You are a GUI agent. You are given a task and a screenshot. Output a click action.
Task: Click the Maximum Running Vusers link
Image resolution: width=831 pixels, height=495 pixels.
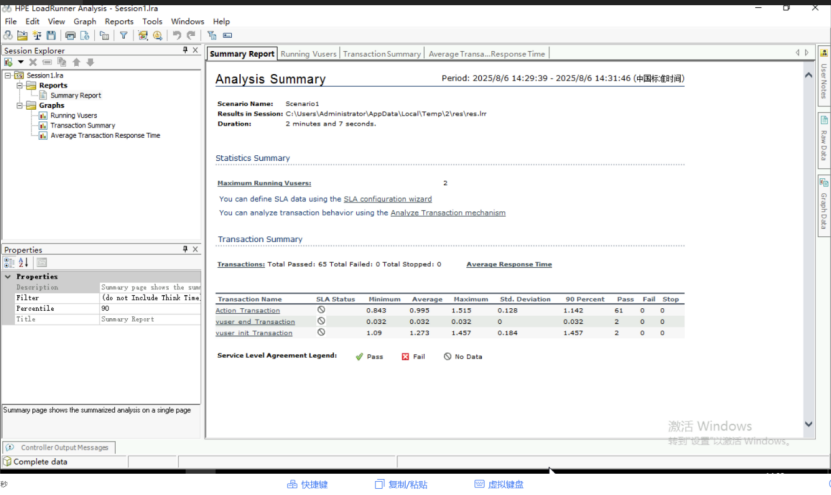point(264,183)
